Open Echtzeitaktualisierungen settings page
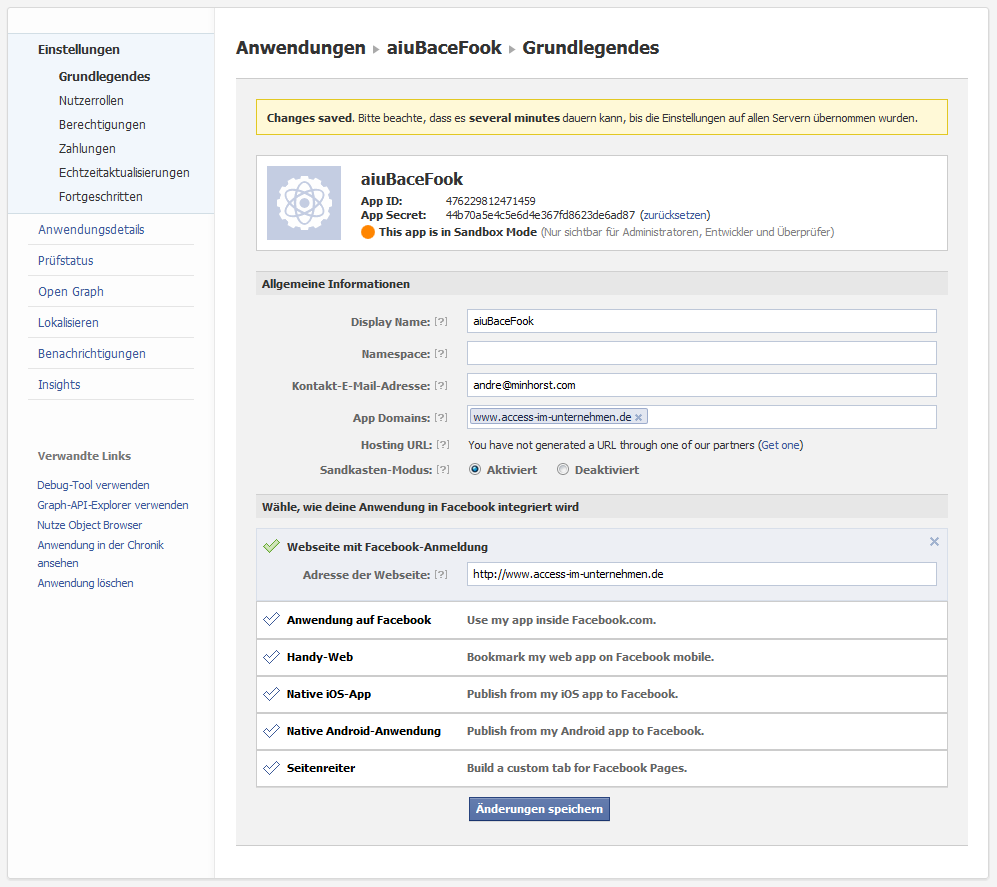This screenshot has width=997, height=887. coord(124,173)
